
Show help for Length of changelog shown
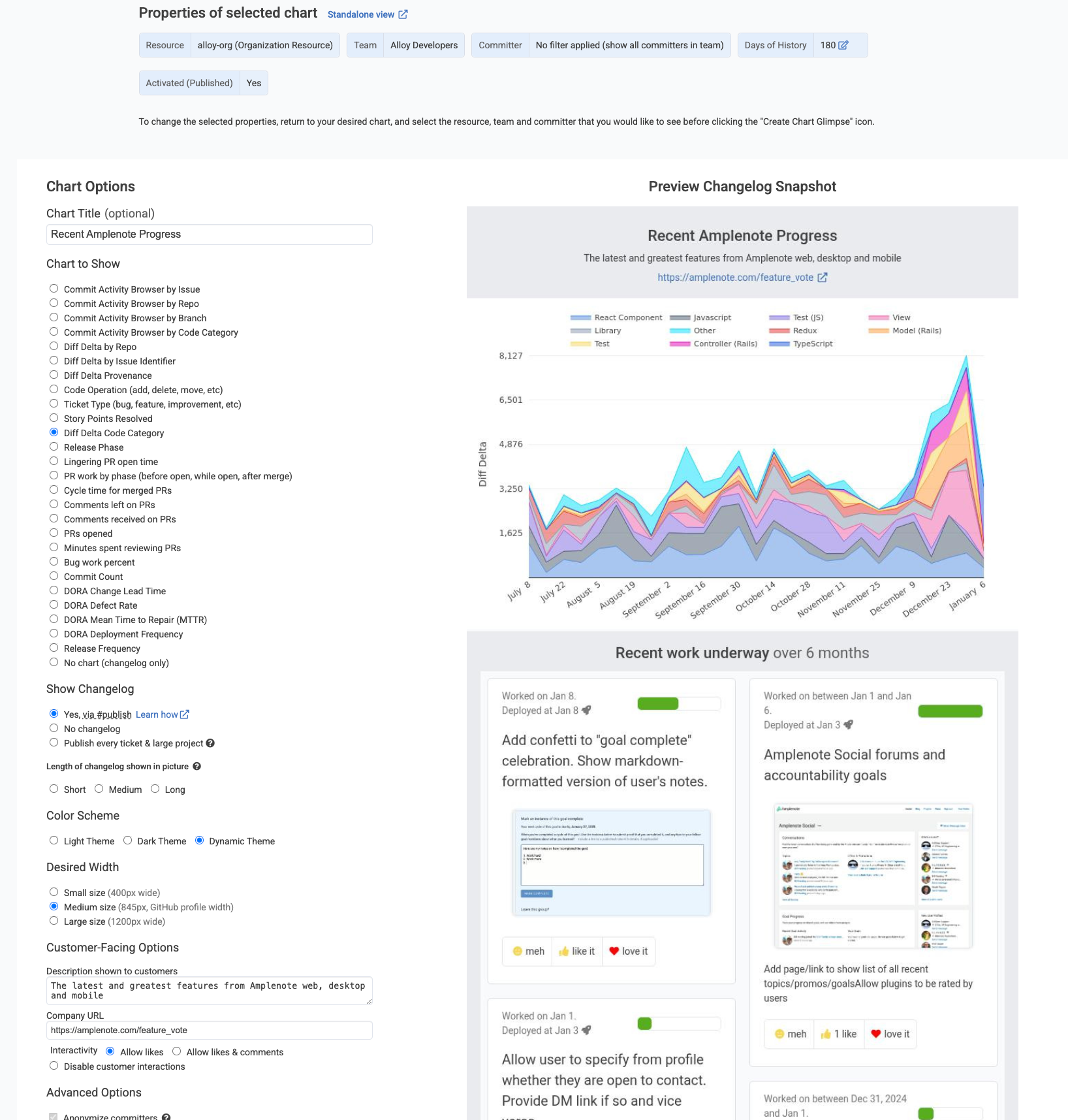pyautogui.click(x=196, y=767)
